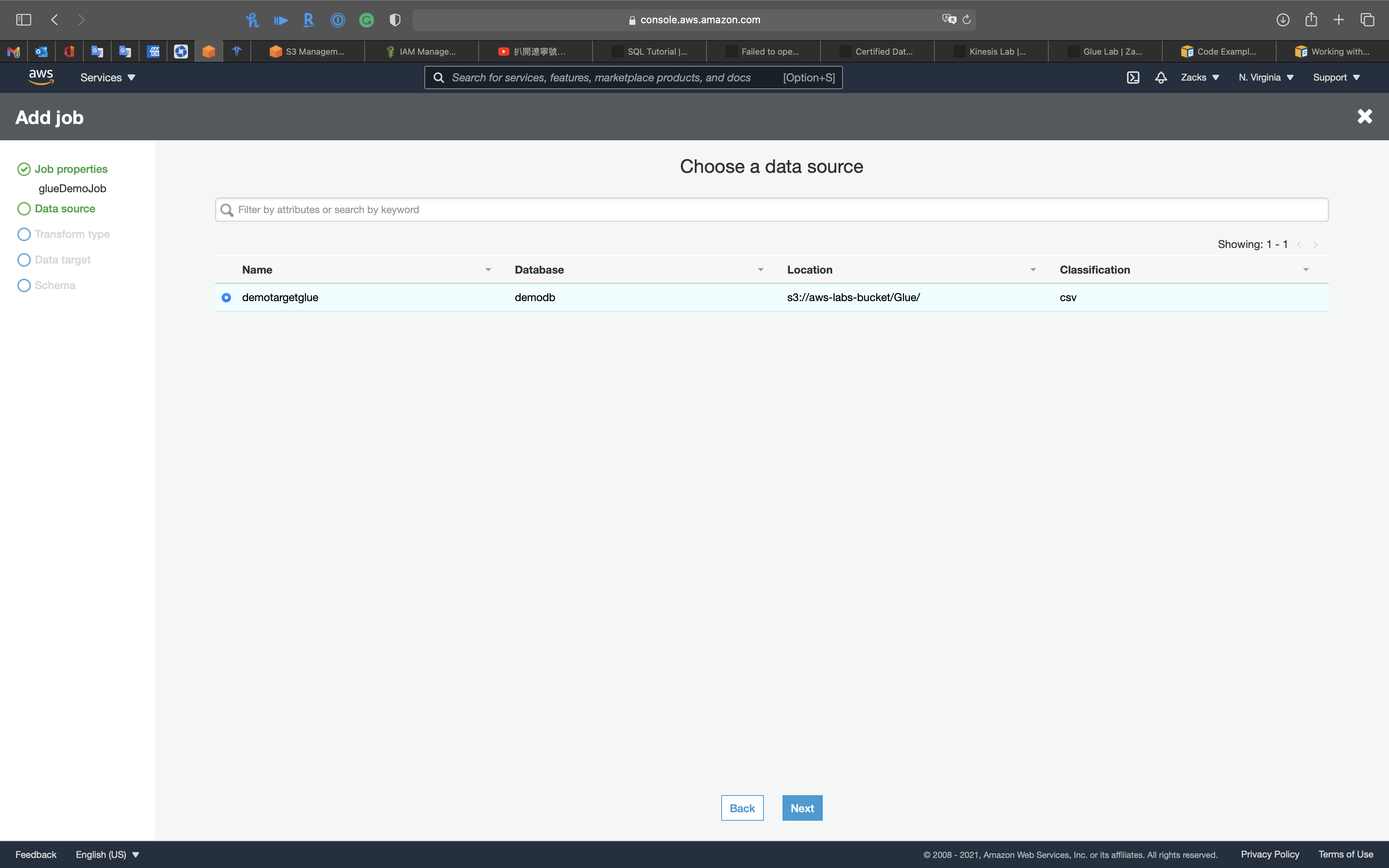This screenshot has height=868, width=1389.
Task: Open the Name column sort dropdown arrow
Action: [488, 270]
